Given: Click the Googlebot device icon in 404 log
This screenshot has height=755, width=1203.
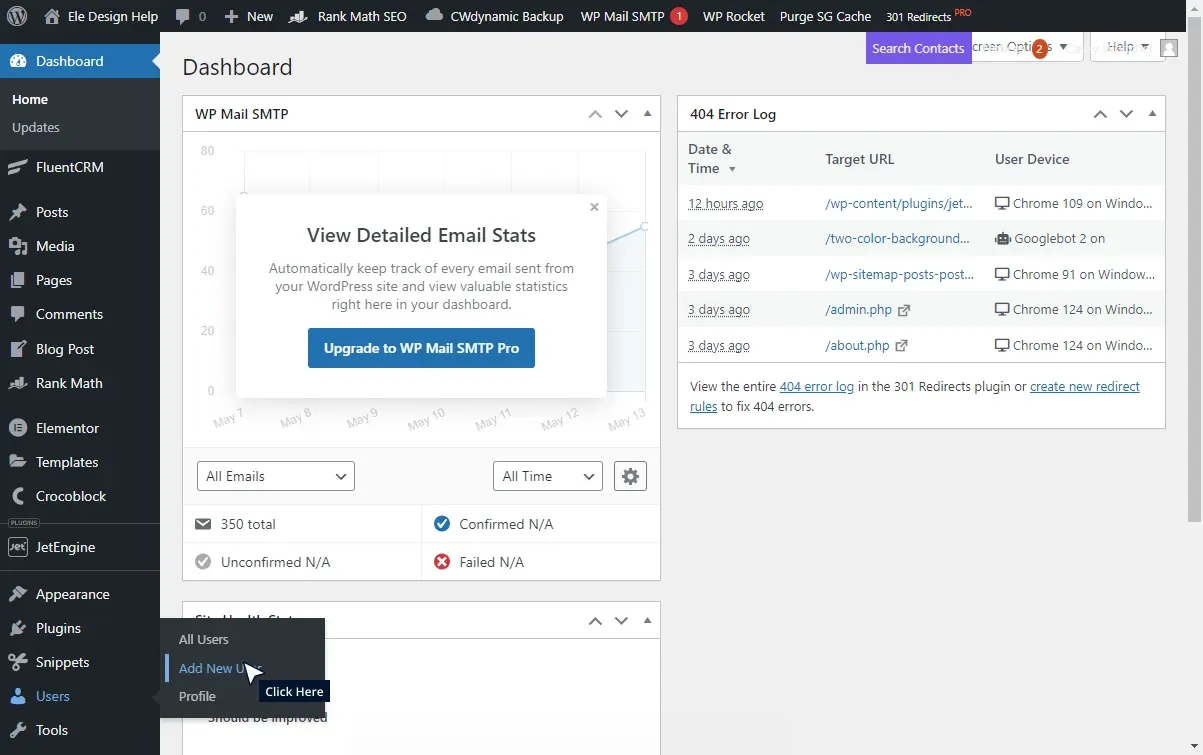Looking at the screenshot, I should pyautogui.click(x=1003, y=239).
